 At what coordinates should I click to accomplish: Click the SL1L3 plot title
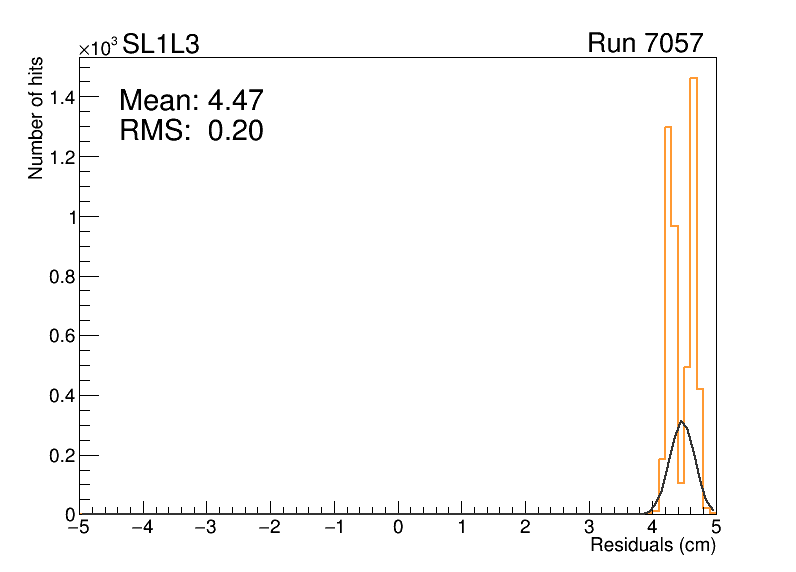tap(167, 44)
